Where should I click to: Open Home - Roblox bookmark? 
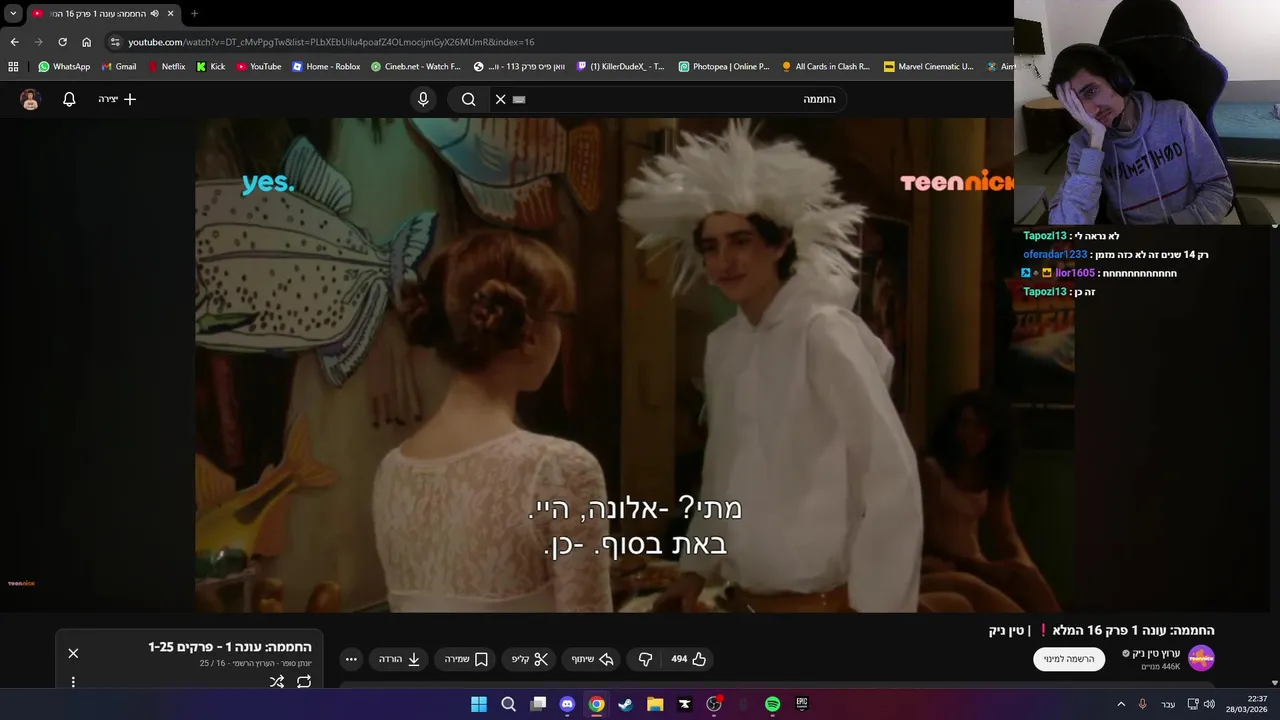click(x=326, y=67)
